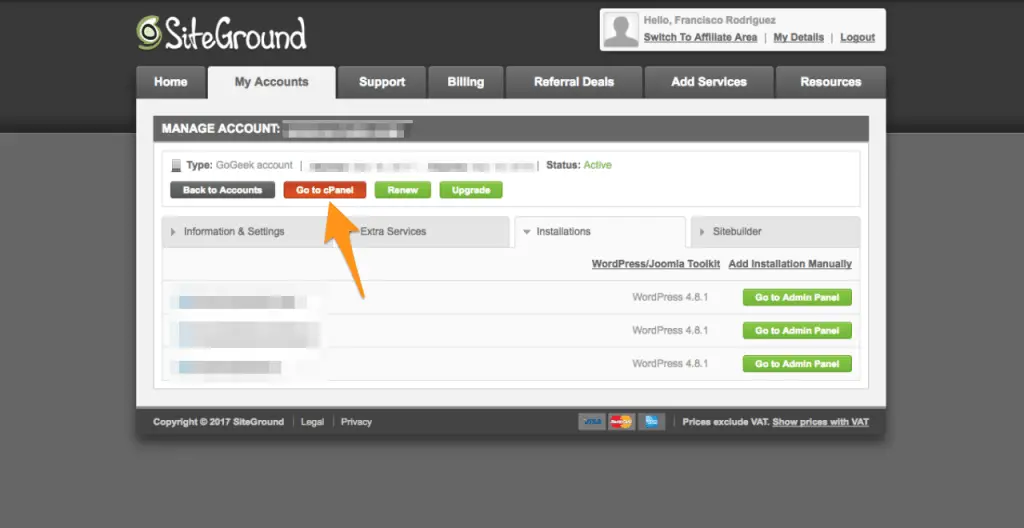Screen dimensions: 1024x528
Task: Click the Logout link
Action: pos(857,37)
